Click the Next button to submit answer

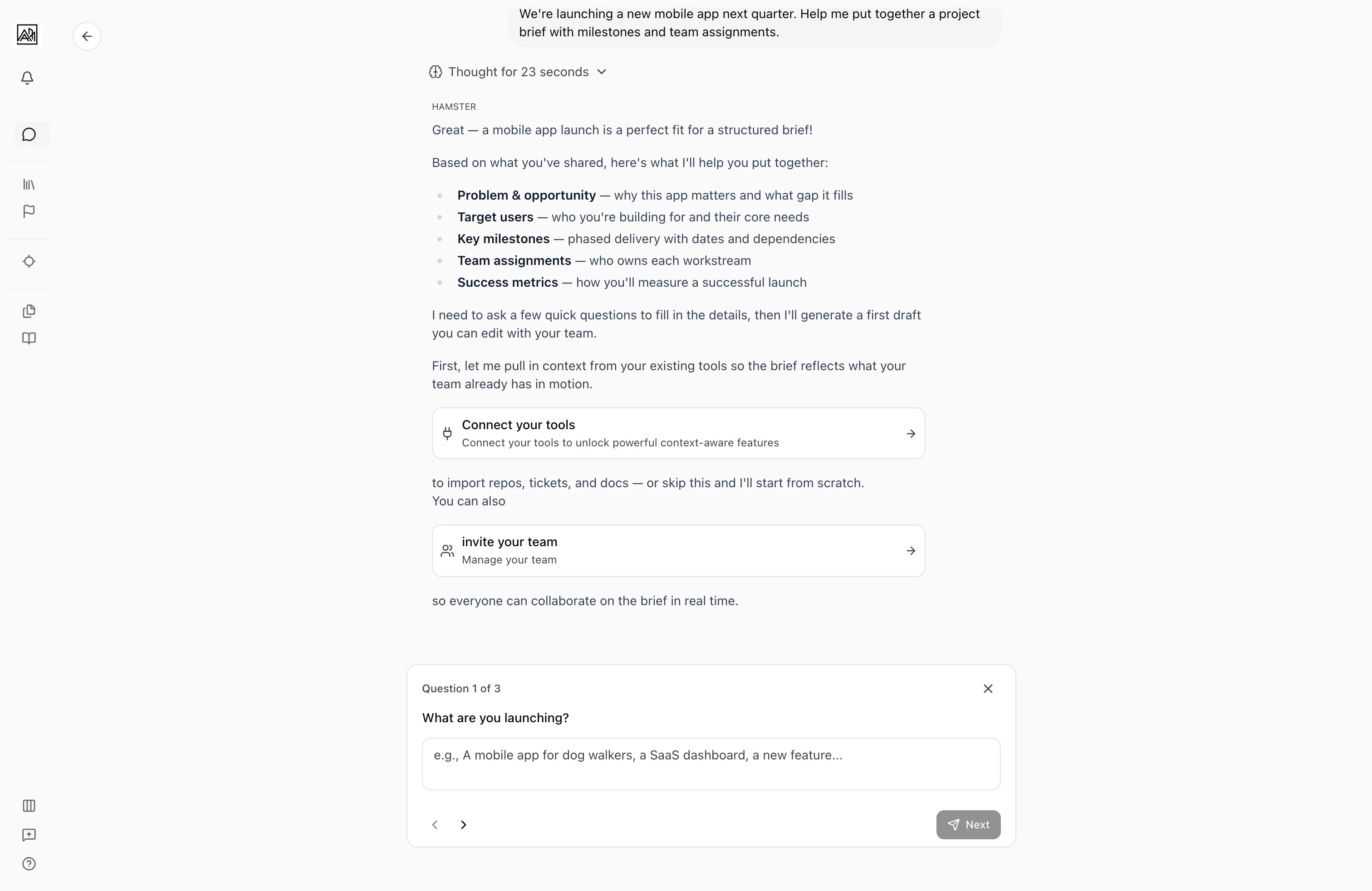click(968, 825)
